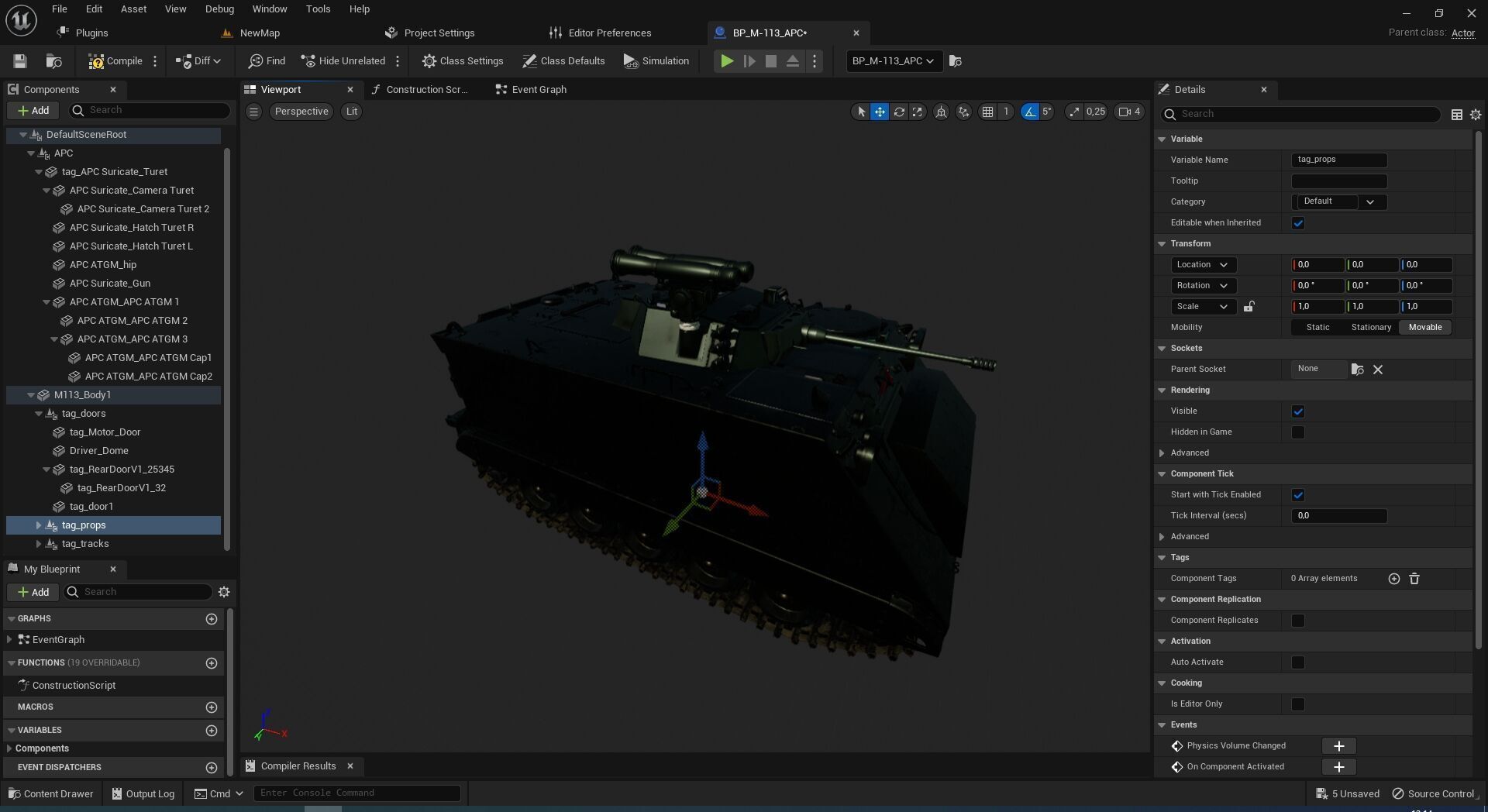Enable the Component Replicates checkbox
Image resolution: width=1488 pixels, height=812 pixels.
tap(1298, 621)
